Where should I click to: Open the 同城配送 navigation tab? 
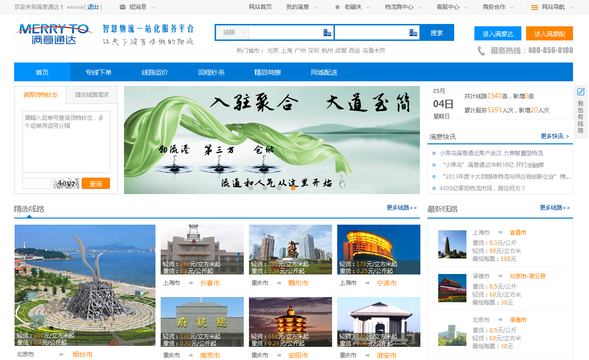pos(324,72)
